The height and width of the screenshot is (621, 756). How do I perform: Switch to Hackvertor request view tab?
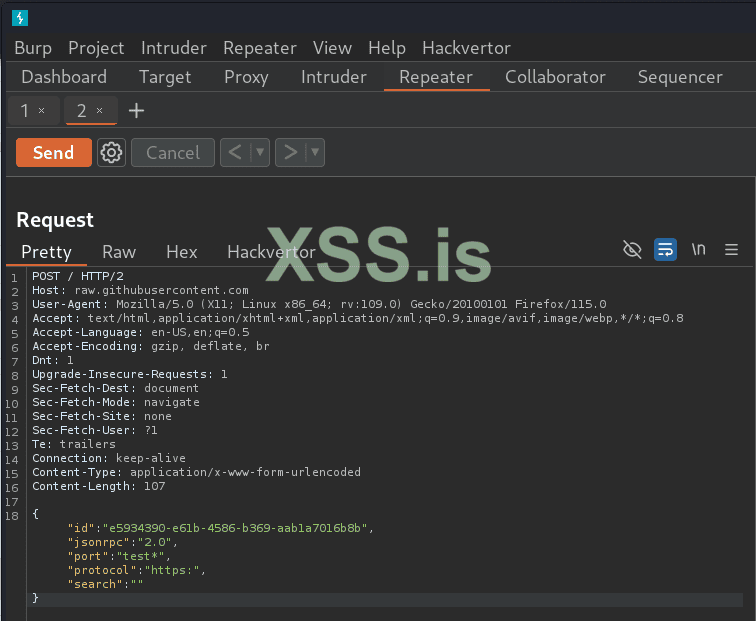coord(271,252)
